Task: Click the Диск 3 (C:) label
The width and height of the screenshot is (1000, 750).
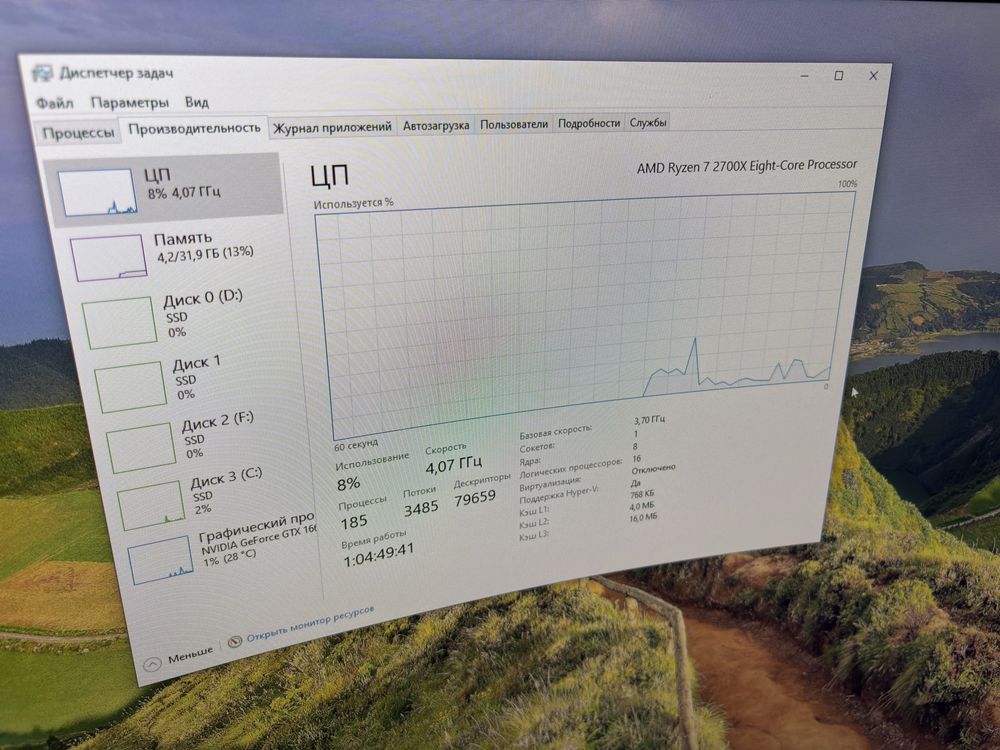Action: [226, 478]
